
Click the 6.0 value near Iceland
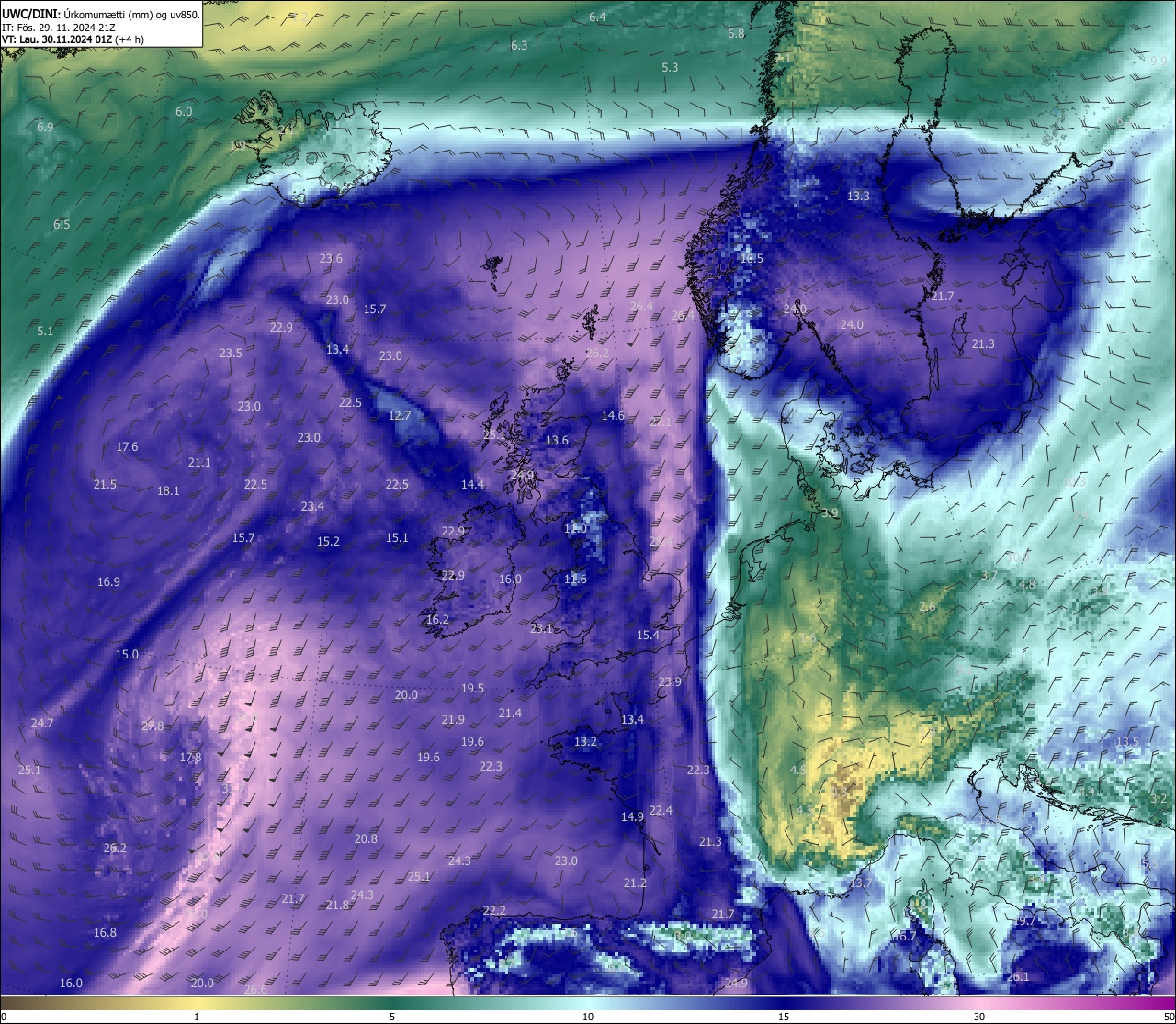point(184,112)
